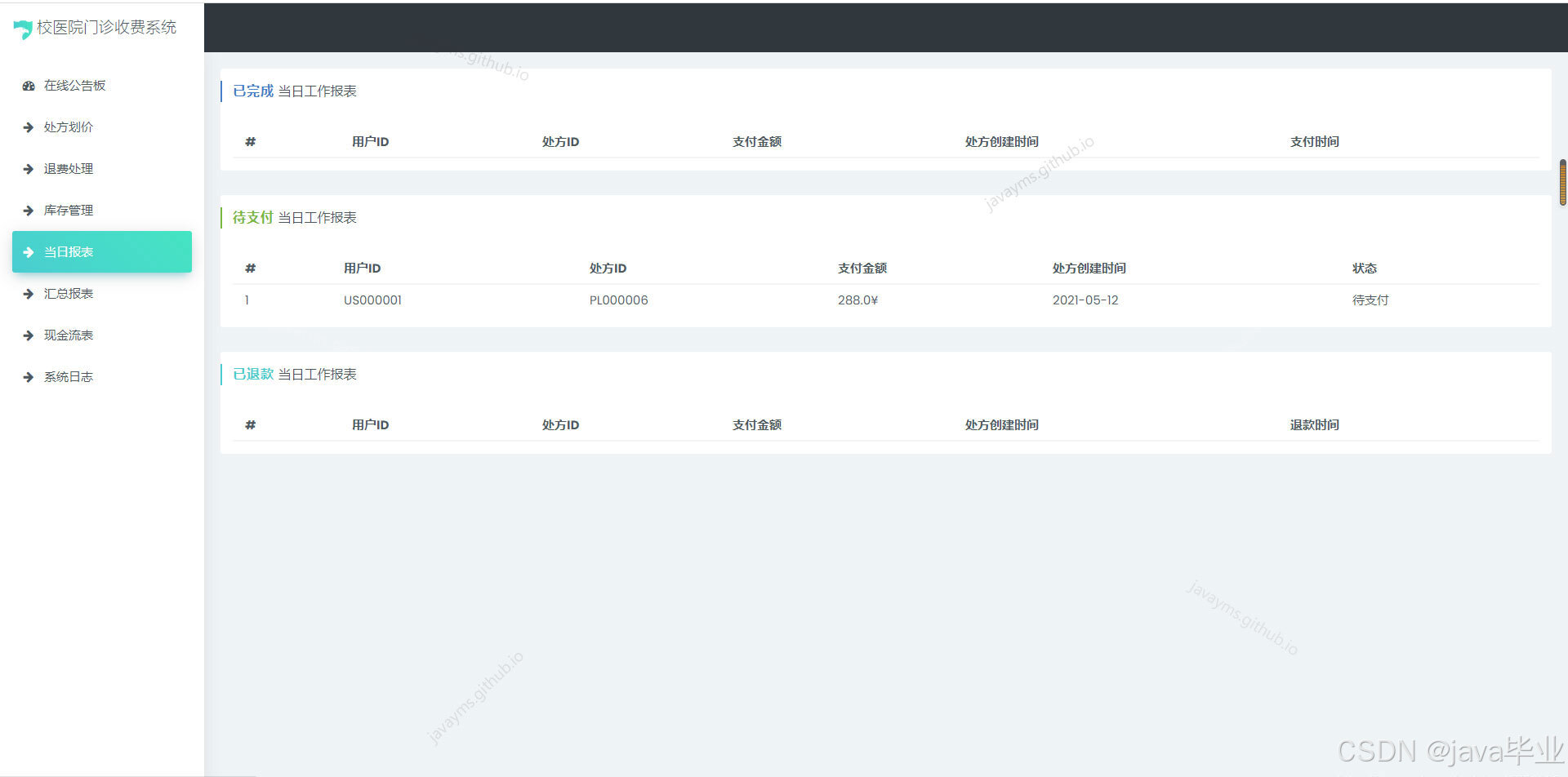The width and height of the screenshot is (1568, 777).
Task: Click the arrow icon next to 现金流表
Action: [x=27, y=335]
